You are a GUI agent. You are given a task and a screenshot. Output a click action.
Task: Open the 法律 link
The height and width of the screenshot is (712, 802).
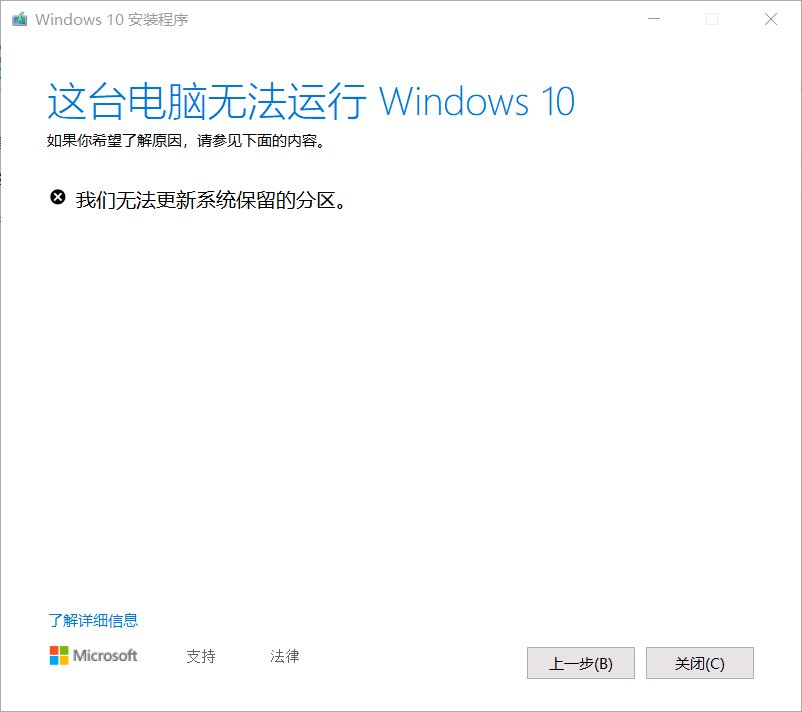(x=284, y=656)
